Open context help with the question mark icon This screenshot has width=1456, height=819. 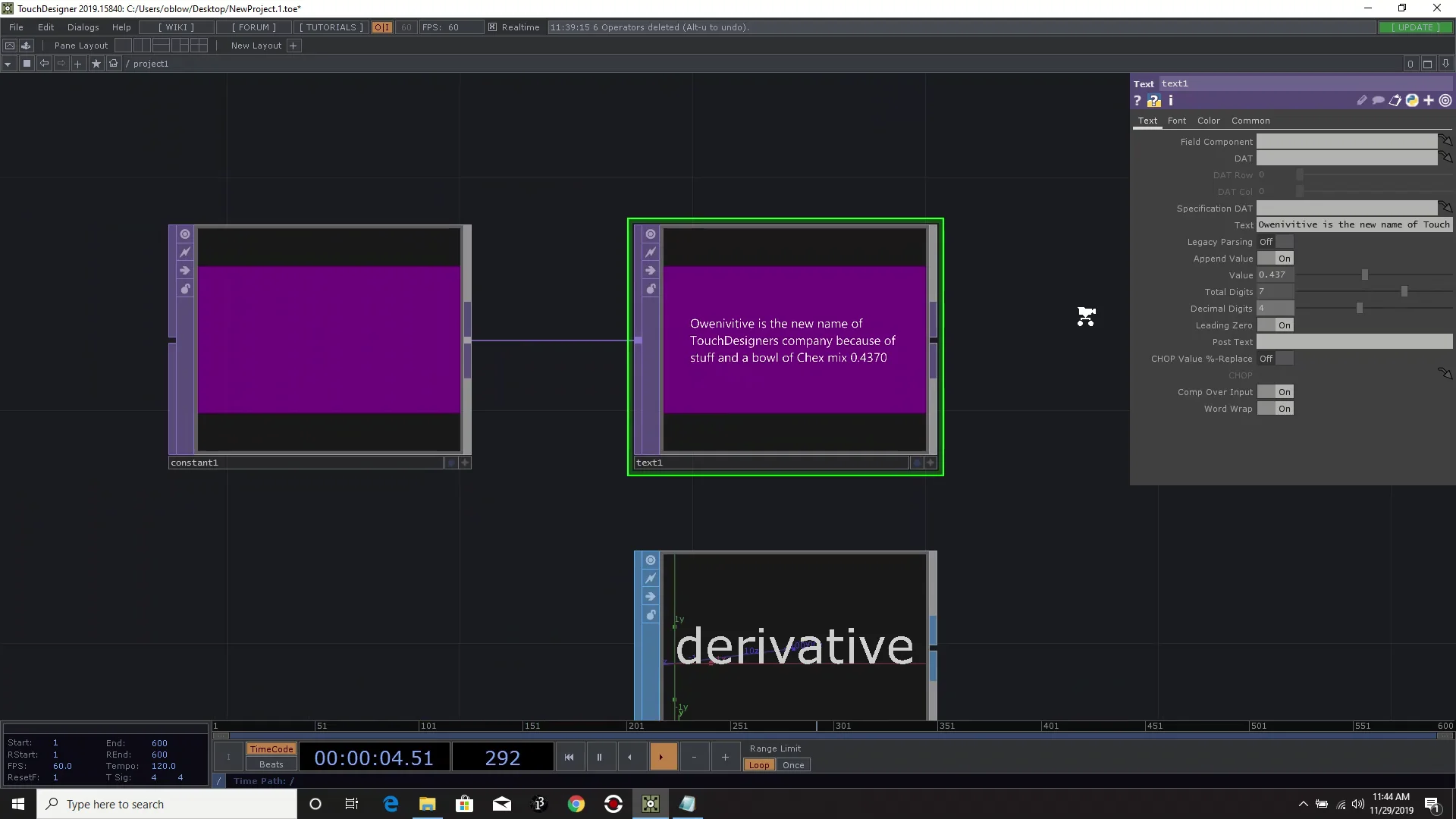coord(1138,100)
